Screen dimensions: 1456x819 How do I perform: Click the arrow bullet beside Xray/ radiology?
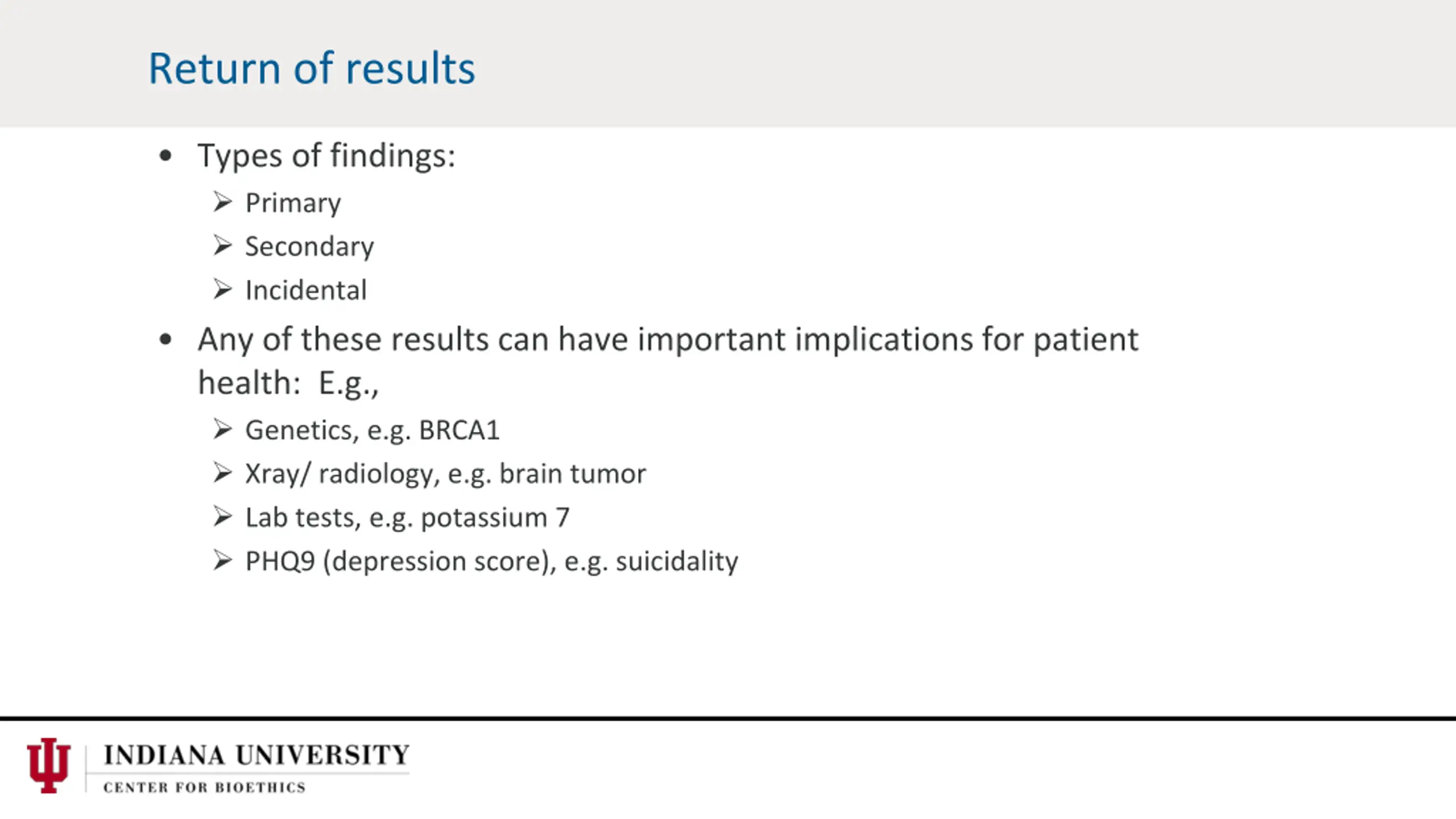coord(222,473)
